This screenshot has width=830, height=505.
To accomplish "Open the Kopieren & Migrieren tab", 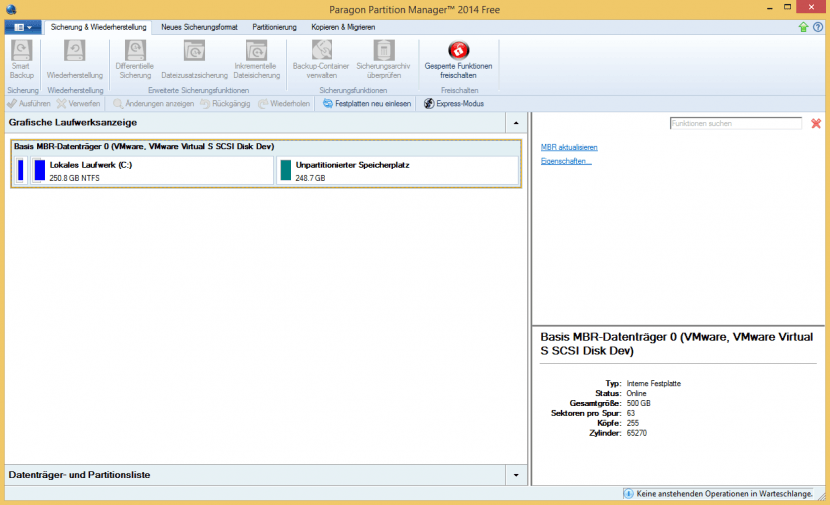I will point(343,27).
